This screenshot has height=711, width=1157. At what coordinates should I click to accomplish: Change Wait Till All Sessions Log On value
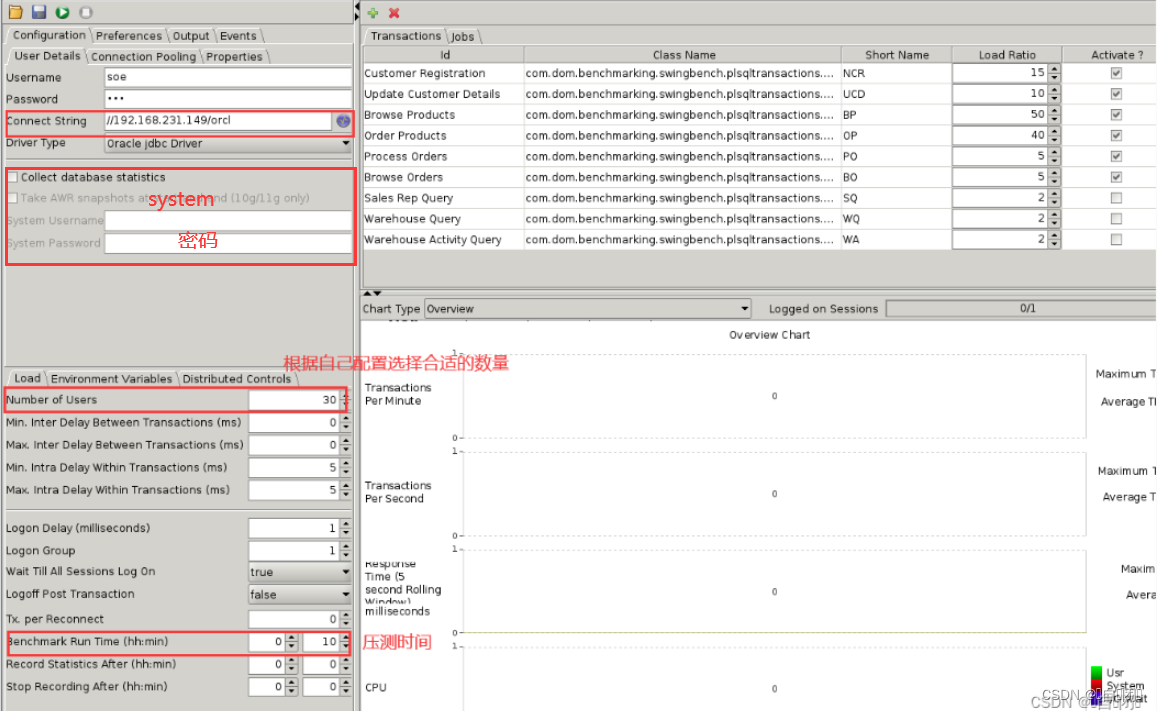point(344,572)
